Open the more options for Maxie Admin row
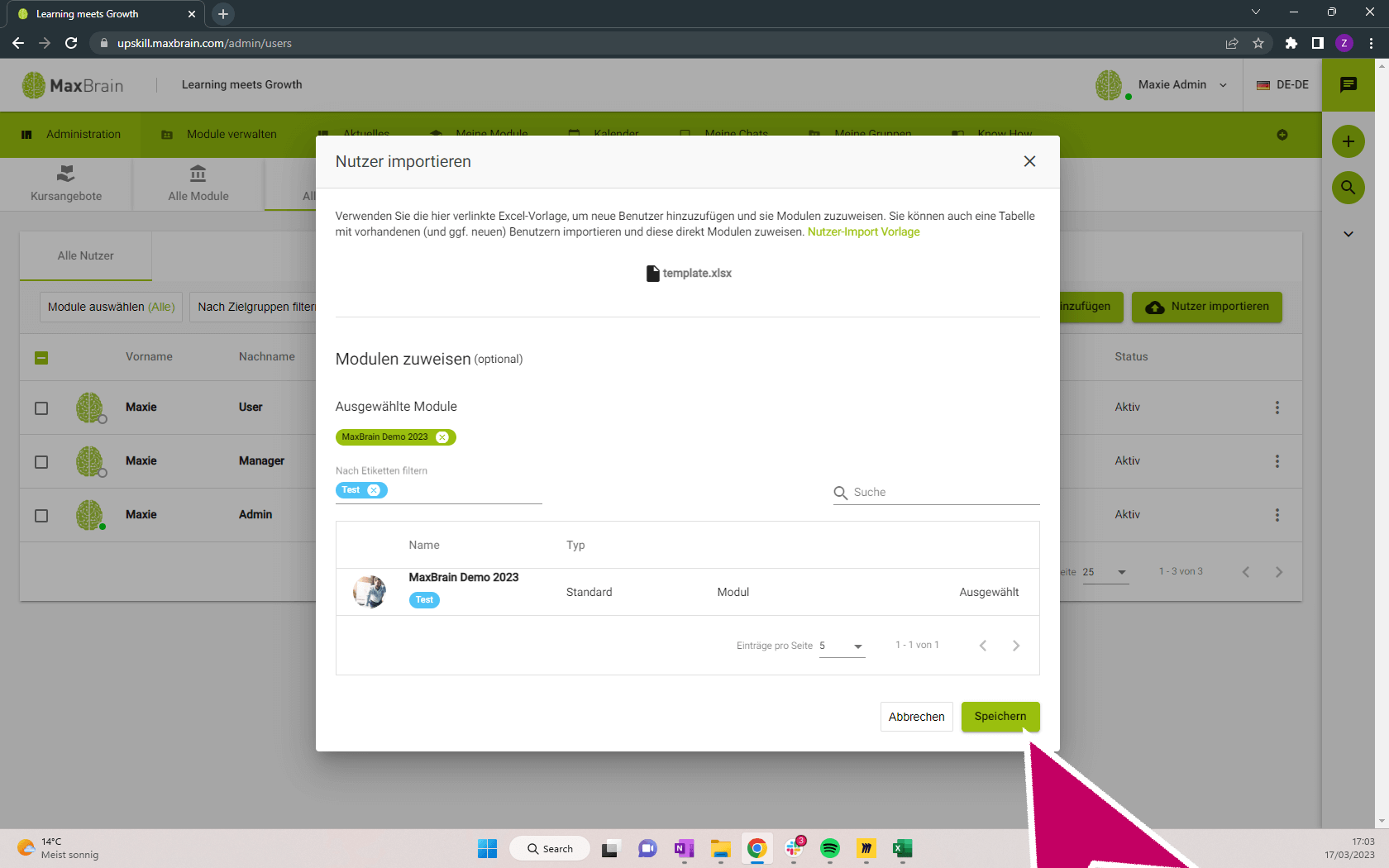The width and height of the screenshot is (1389, 868). click(x=1277, y=515)
